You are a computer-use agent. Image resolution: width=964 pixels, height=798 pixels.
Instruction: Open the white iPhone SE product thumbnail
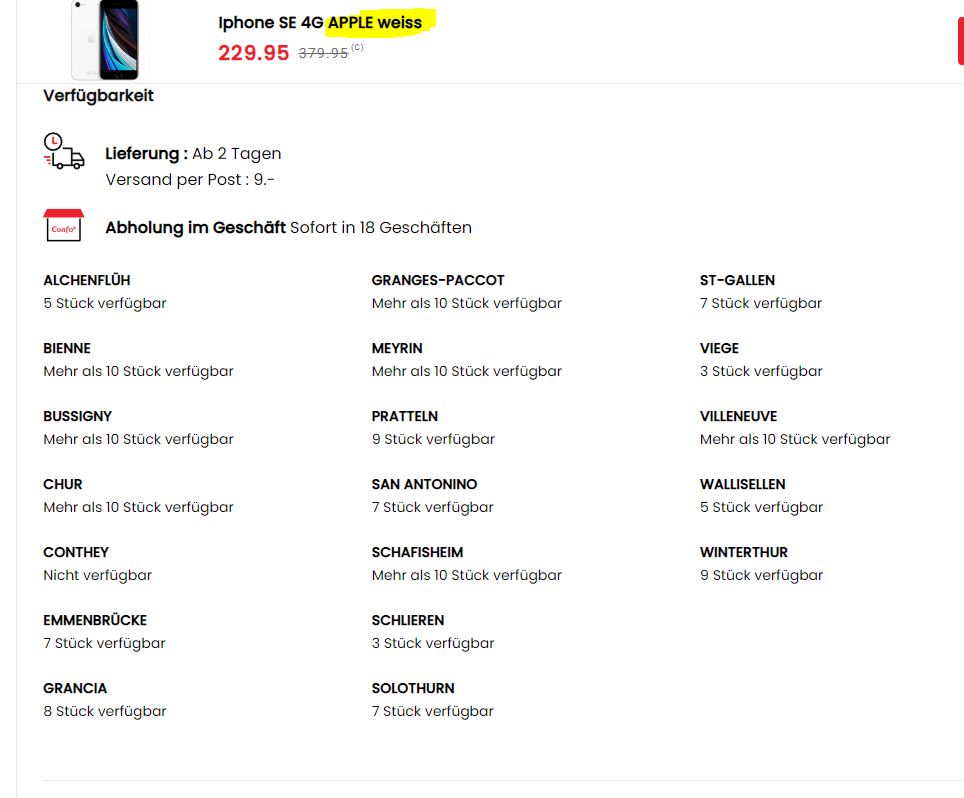104,40
